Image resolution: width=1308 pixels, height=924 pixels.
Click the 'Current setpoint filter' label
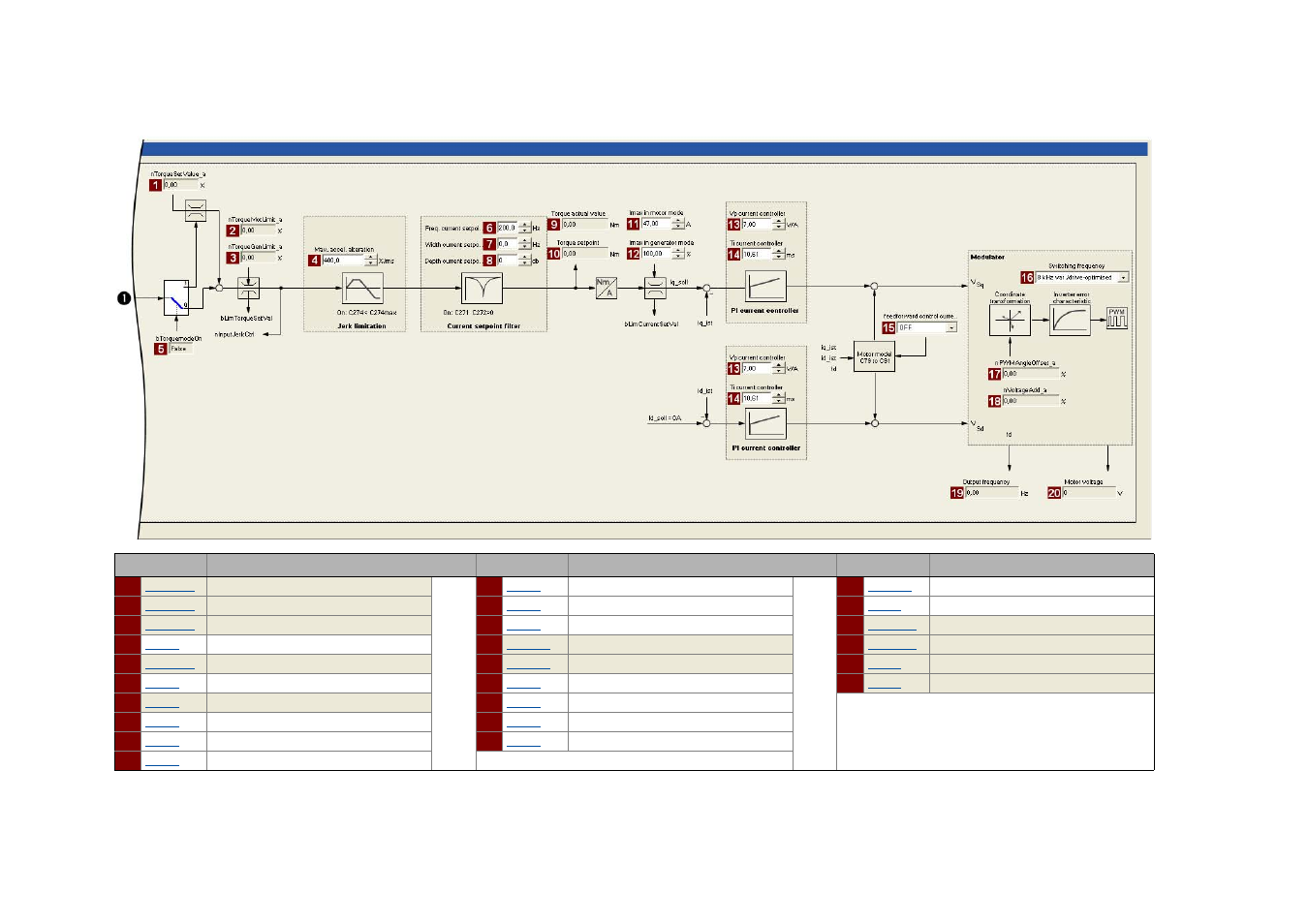[x=483, y=326]
